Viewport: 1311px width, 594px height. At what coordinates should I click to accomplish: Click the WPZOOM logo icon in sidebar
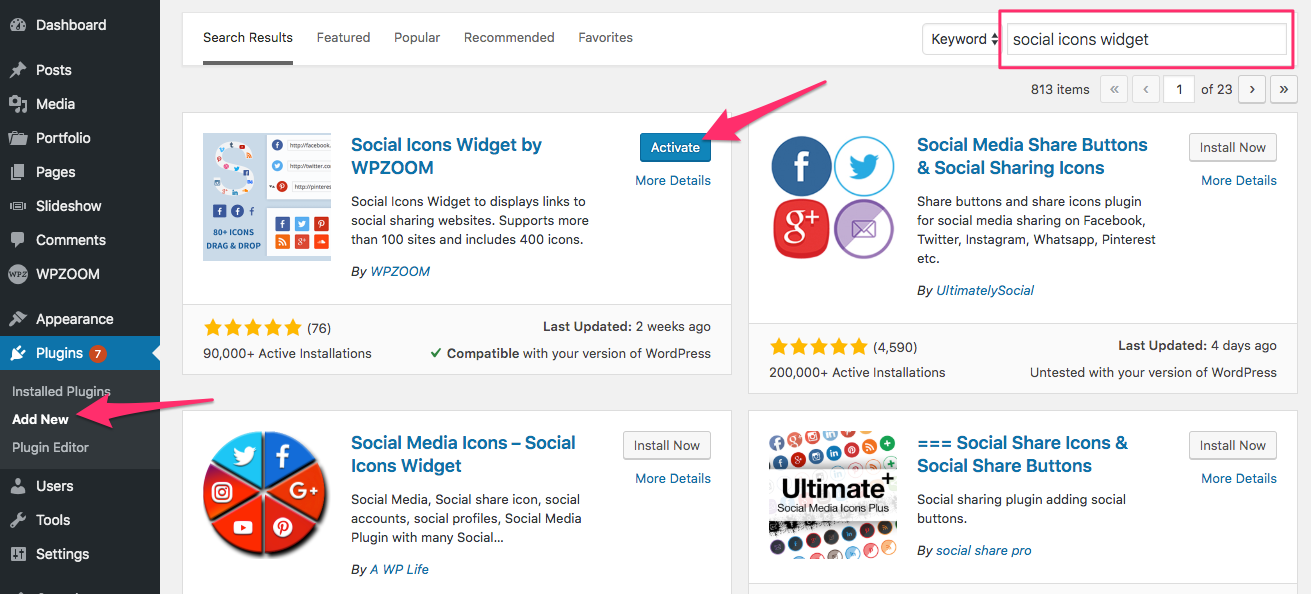(18, 274)
